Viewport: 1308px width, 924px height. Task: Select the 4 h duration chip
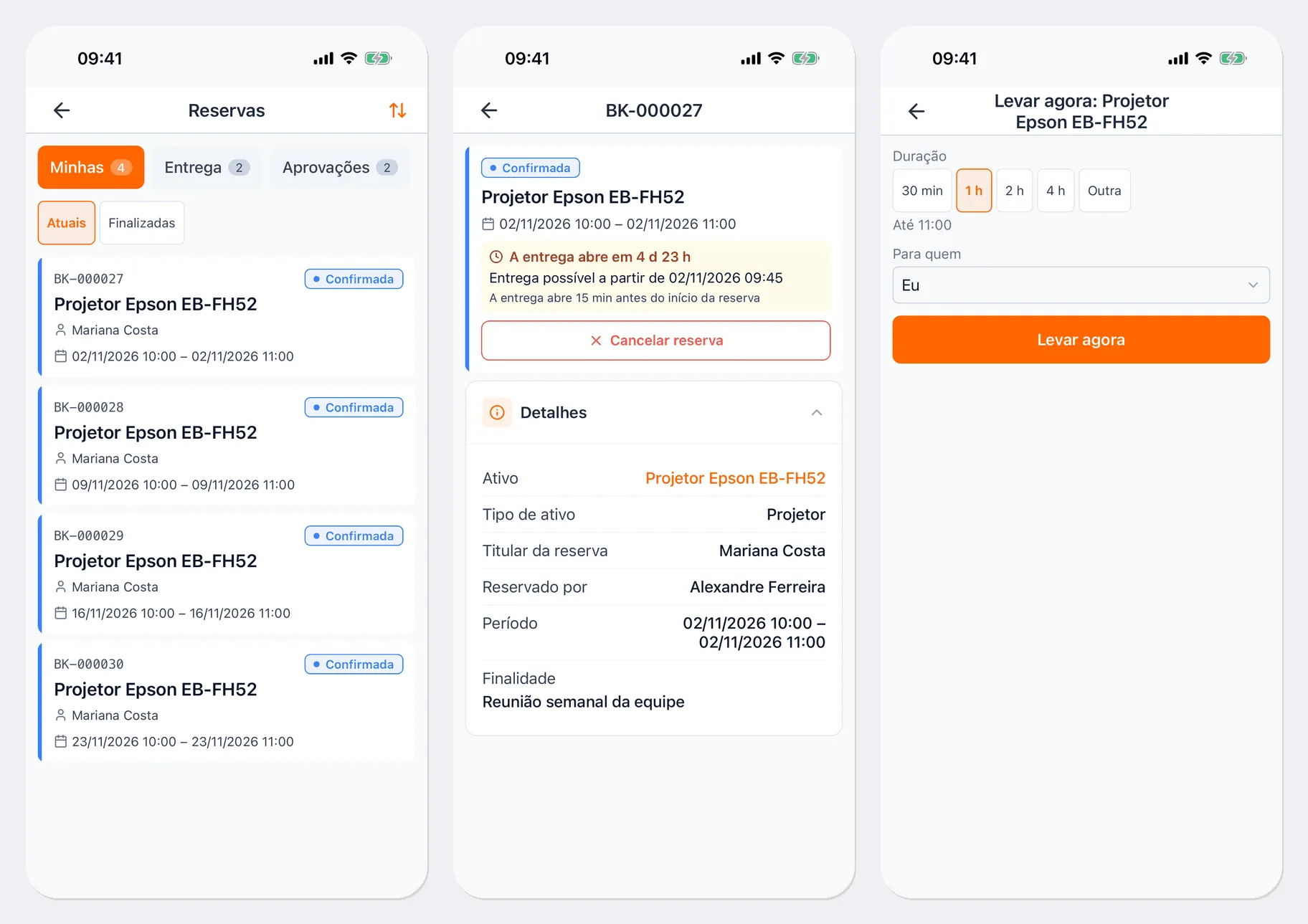coord(1055,191)
